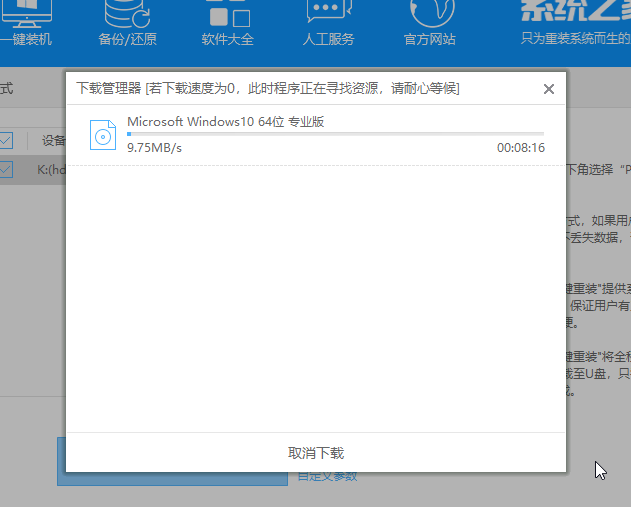Open the 自定义参数 link
The height and width of the screenshot is (507, 631).
[x=327, y=476]
